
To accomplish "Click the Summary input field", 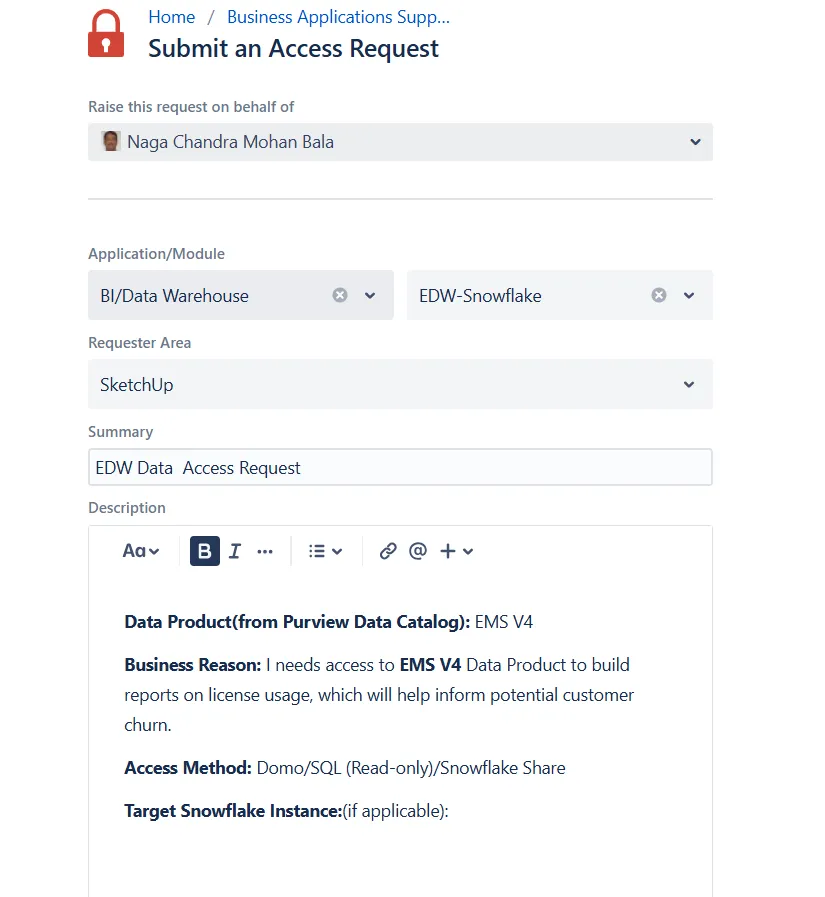I will (400, 467).
